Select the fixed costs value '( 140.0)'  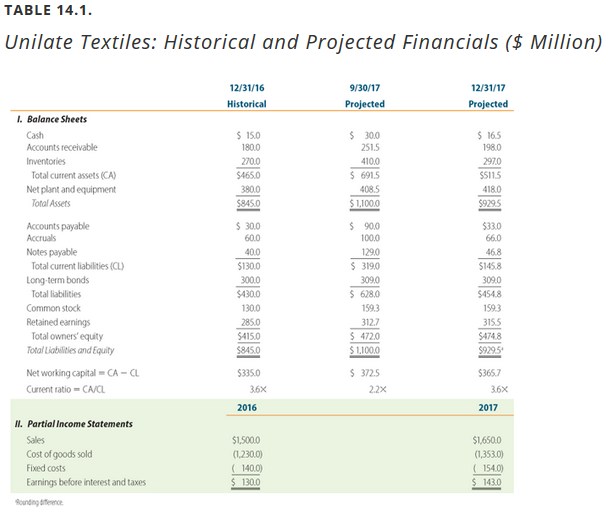pyautogui.click(x=247, y=468)
